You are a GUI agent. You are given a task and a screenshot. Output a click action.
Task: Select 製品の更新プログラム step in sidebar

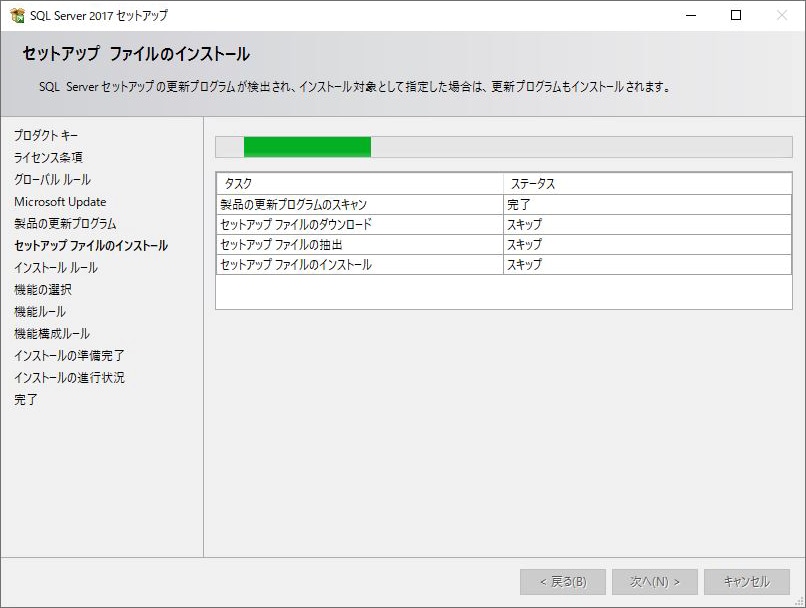click(x=65, y=224)
